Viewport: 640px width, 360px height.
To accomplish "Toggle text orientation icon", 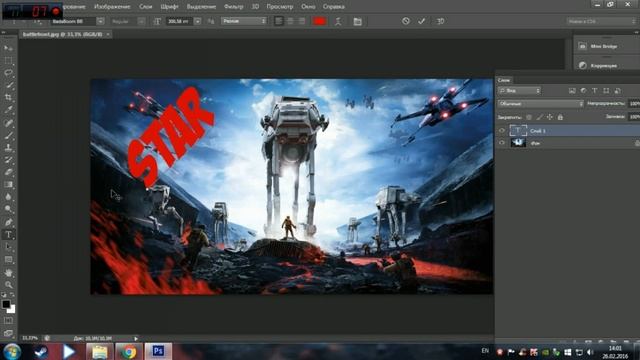I will point(38,21).
